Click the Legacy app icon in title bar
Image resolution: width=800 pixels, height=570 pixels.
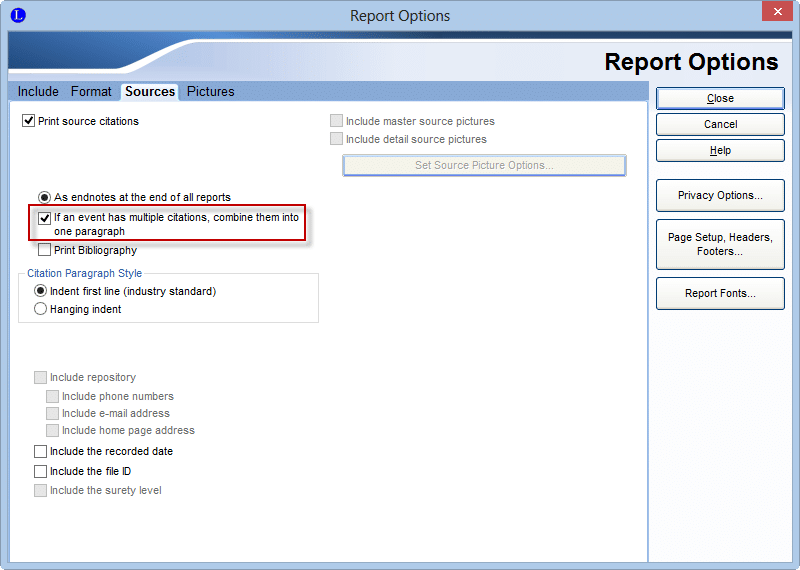pyautogui.click(x=18, y=15)
